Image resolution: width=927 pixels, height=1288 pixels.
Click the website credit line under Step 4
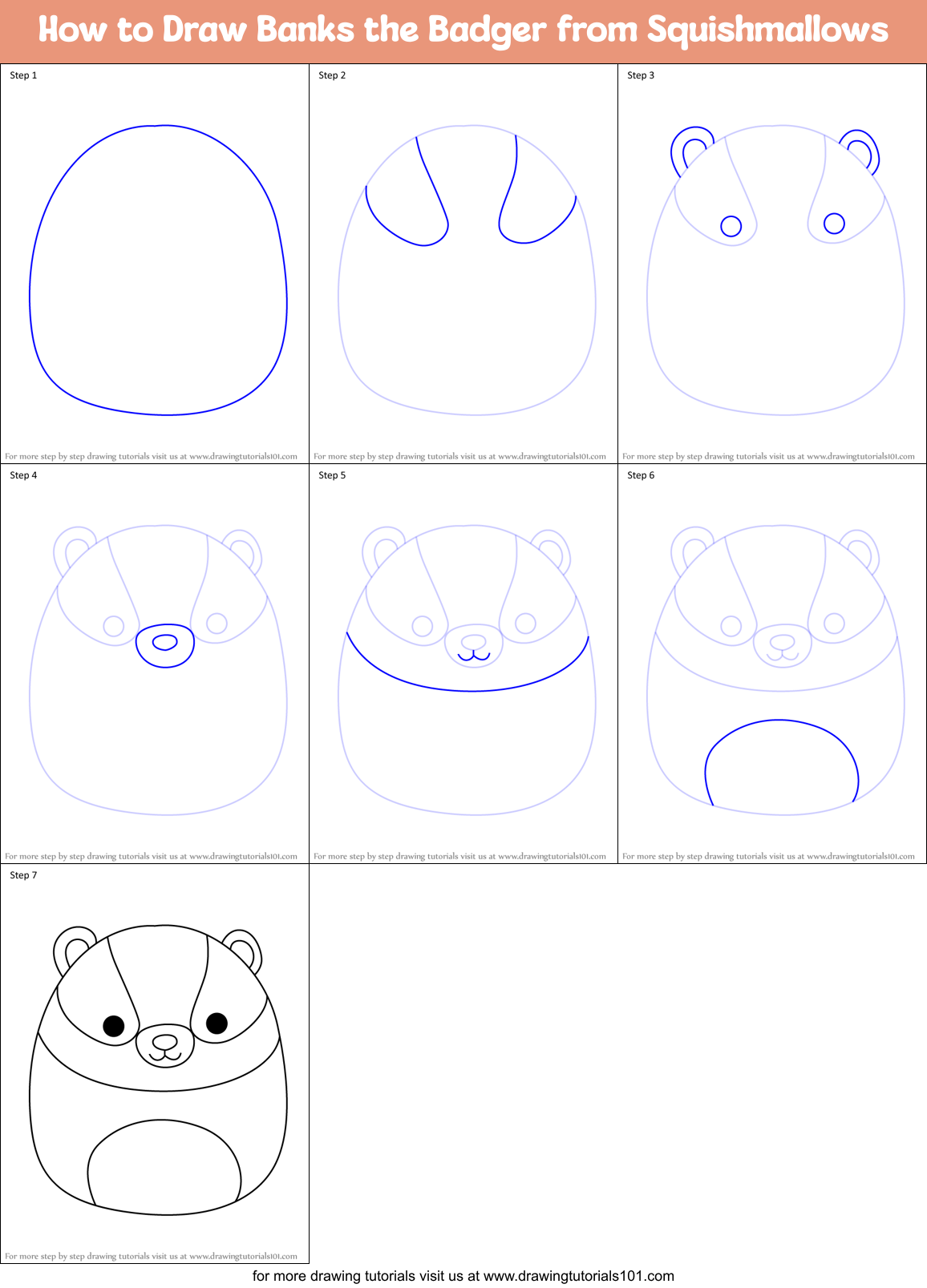pyautogui.click(x=151, y=856)
